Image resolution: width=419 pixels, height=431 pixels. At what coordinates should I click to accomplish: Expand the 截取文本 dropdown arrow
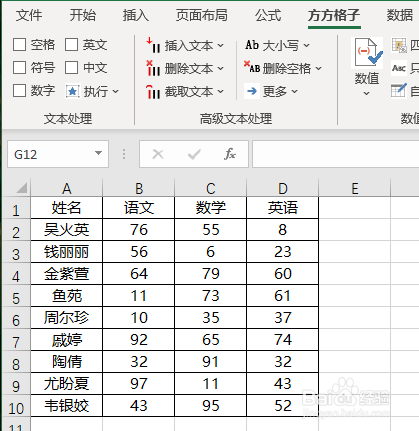[x=220, y=91]
